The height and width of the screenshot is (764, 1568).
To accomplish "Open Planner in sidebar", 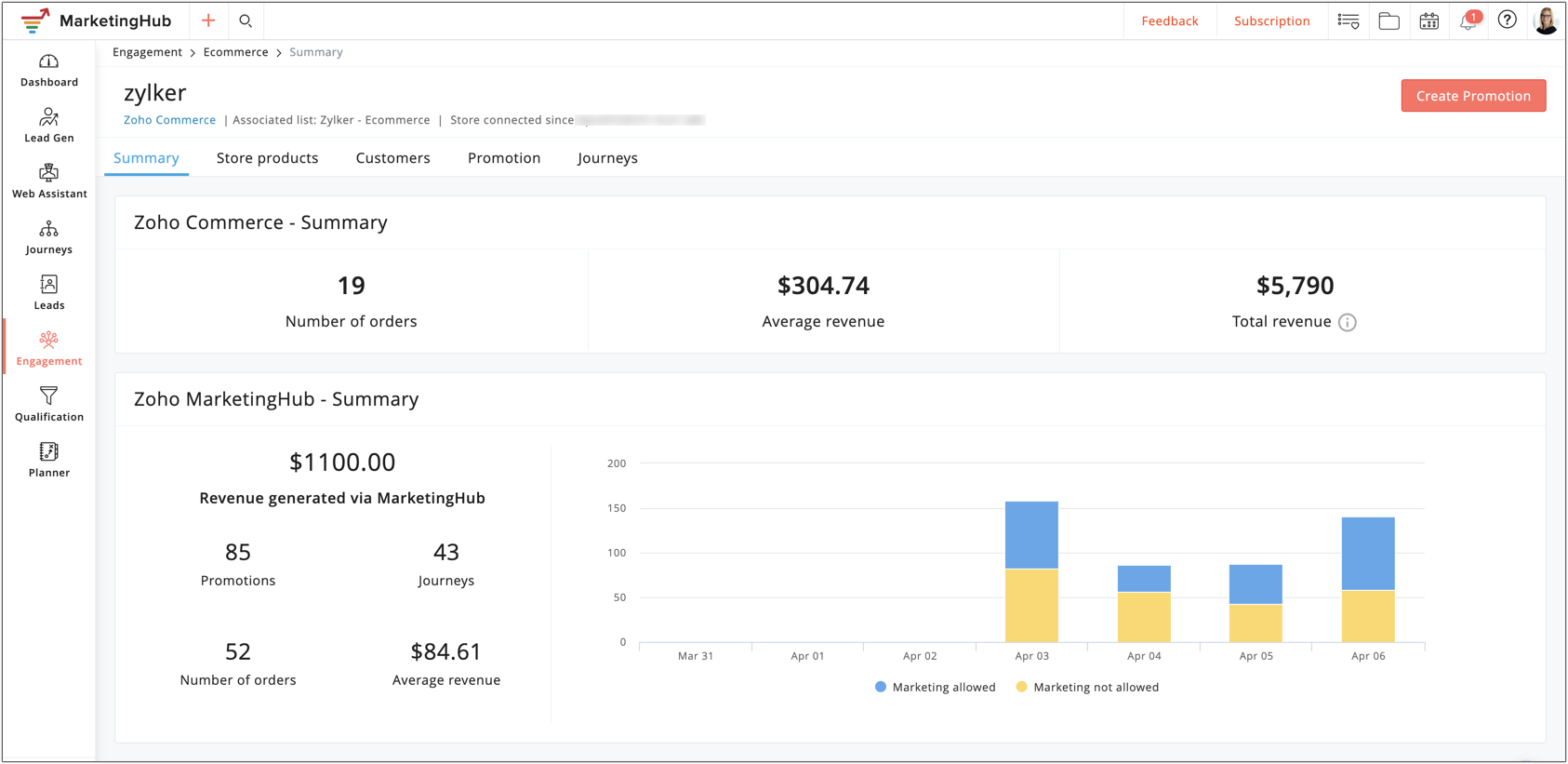I will (x=49, y=461).
